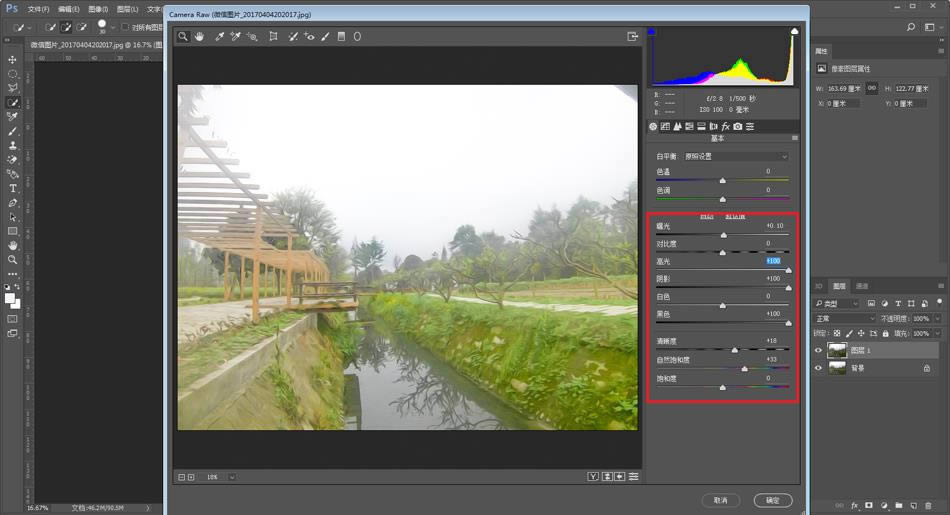Click the 取消 button

tap(720, 500)
